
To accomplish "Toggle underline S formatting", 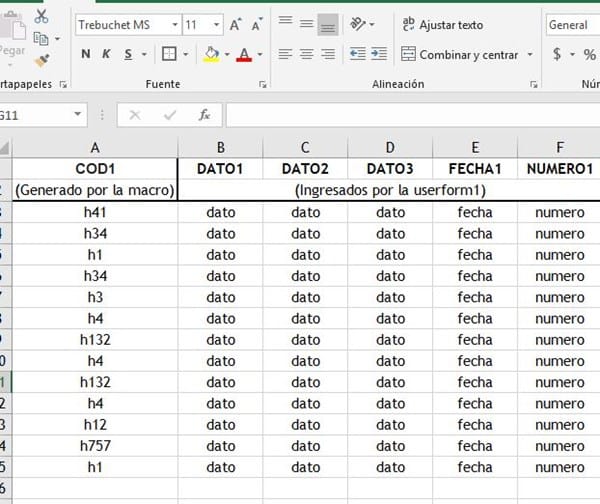I will (128, 54).
